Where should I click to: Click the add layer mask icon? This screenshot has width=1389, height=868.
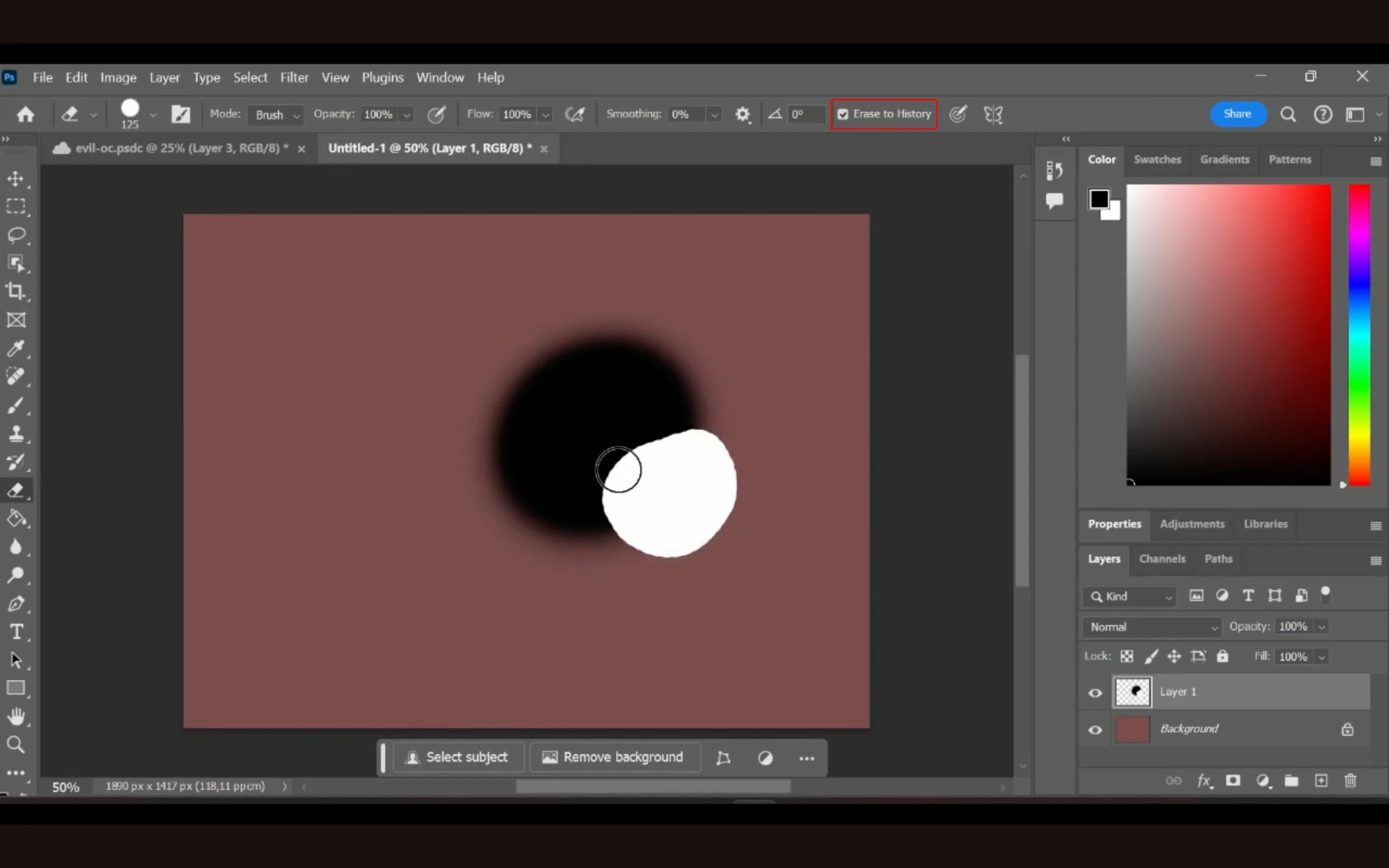click(x=1233, y=780)
